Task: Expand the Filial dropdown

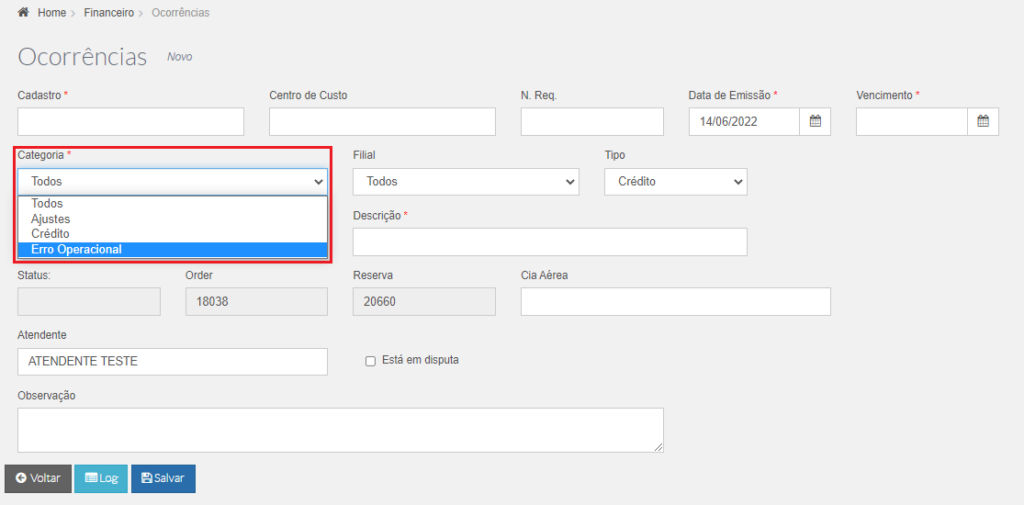Action: pos(466,182)
